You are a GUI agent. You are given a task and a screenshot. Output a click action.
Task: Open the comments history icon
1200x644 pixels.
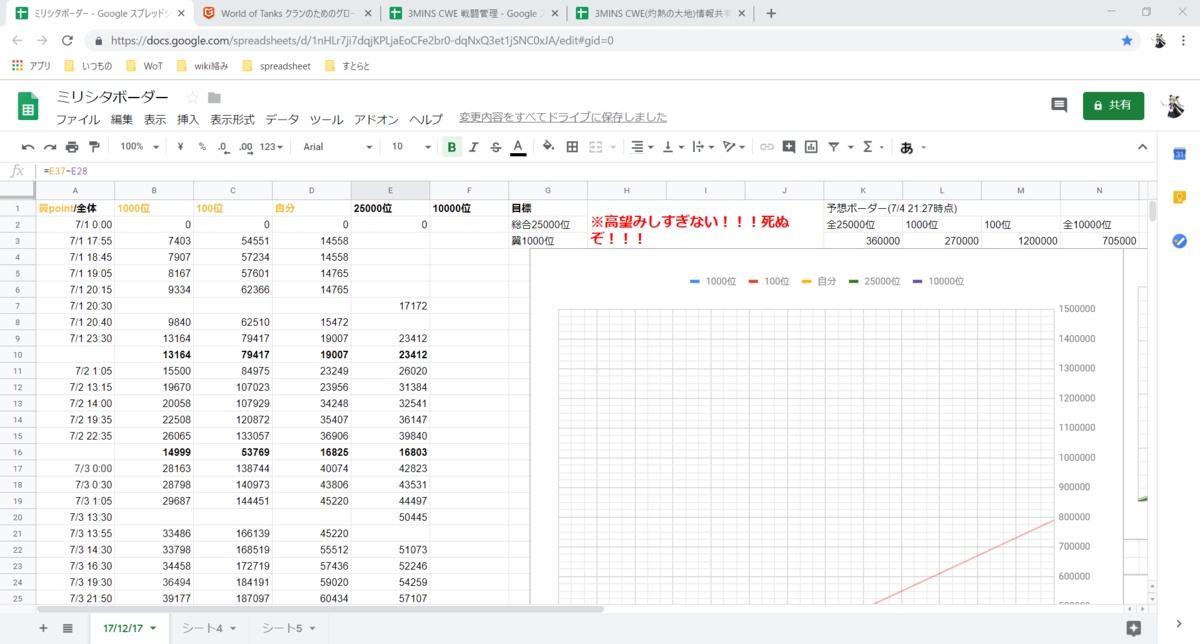1059,105
